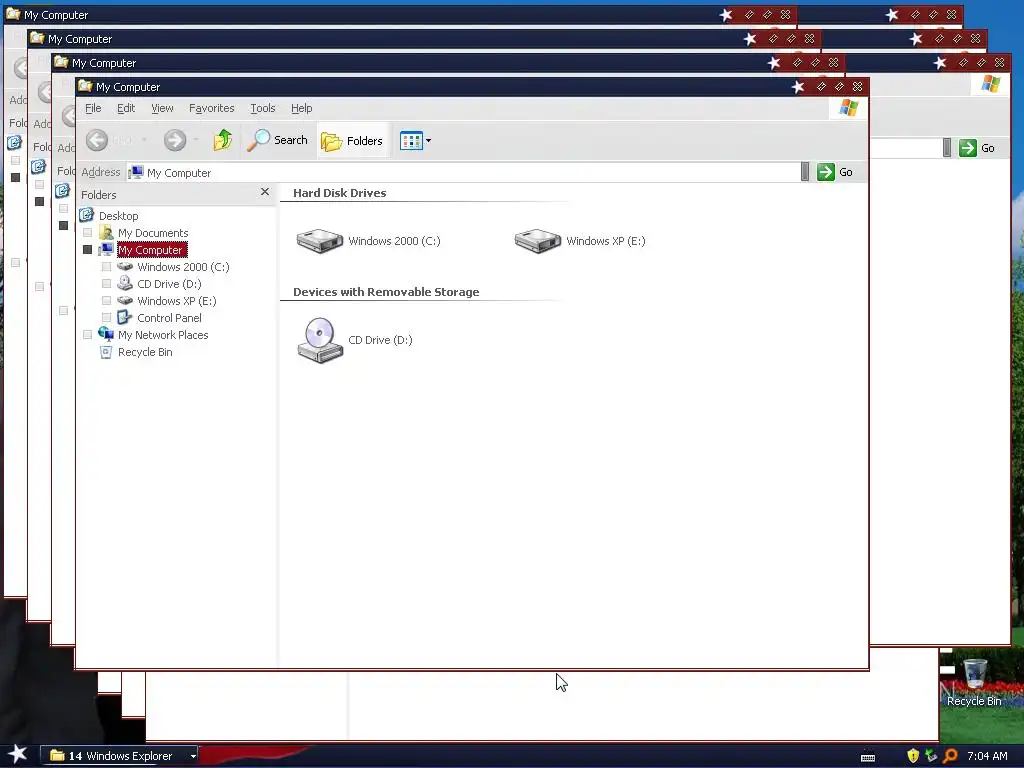Select the Windows XP (E:) hard disk icon
The width and height of the screenshot is (1024, 768).
click(x=537, y=240)
